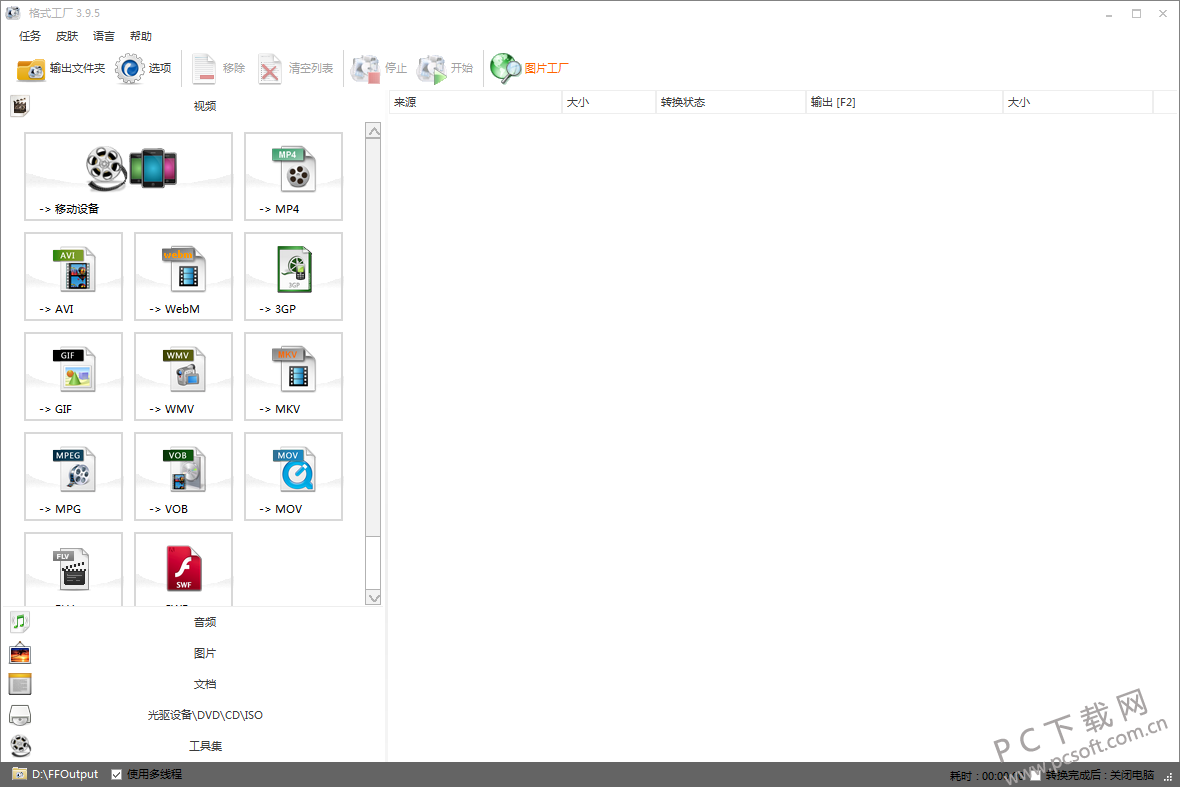Select the WebM conversion tile
The height and width of the screenshot is (787, 1180).
(184, 277)
